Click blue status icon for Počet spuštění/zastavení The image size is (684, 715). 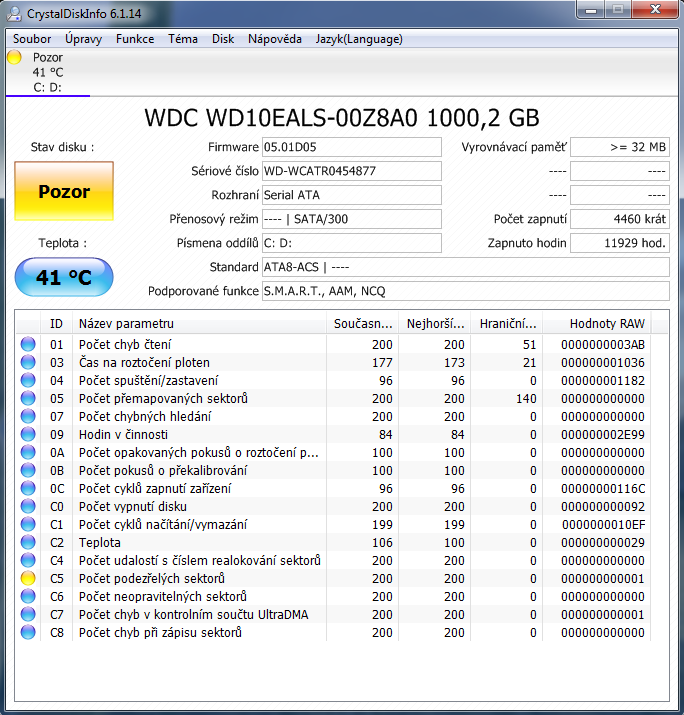coord(28,380)
